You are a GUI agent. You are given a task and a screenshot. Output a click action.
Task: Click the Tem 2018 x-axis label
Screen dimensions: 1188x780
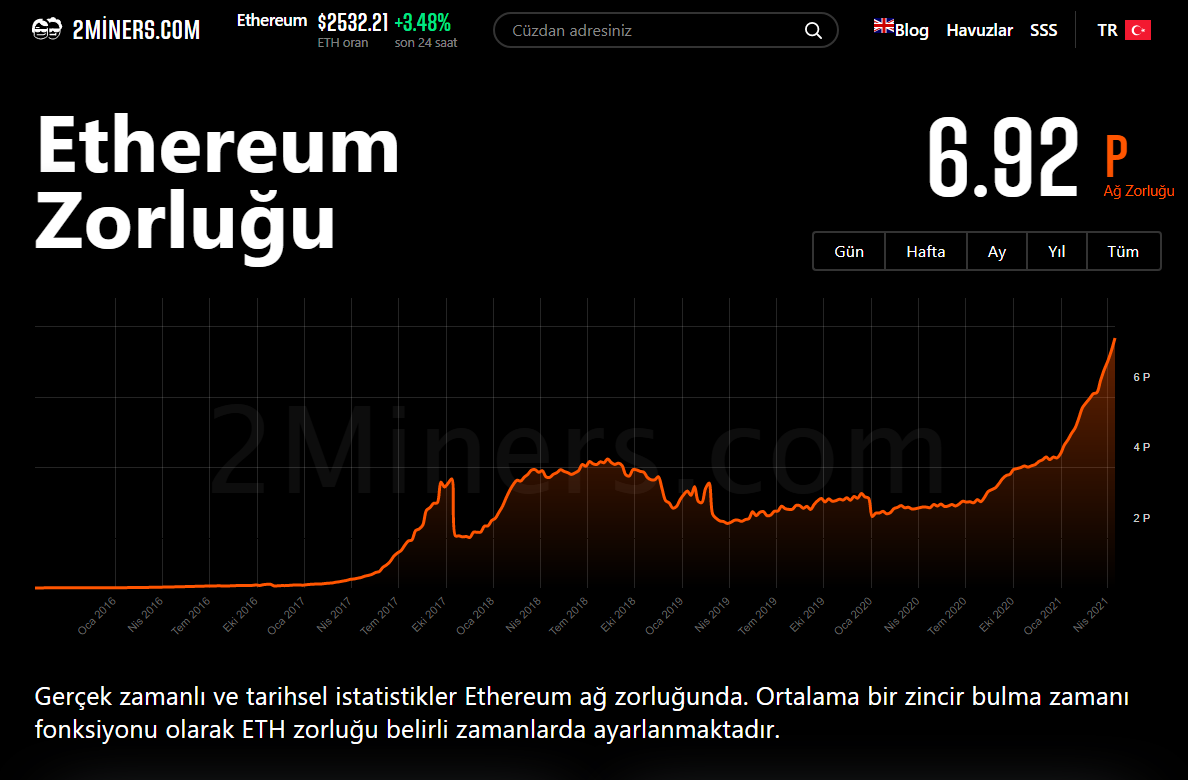click(569, 616)
